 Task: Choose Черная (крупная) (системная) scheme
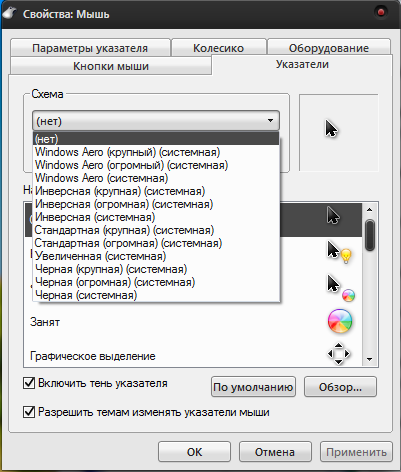(x=156, y=269)
